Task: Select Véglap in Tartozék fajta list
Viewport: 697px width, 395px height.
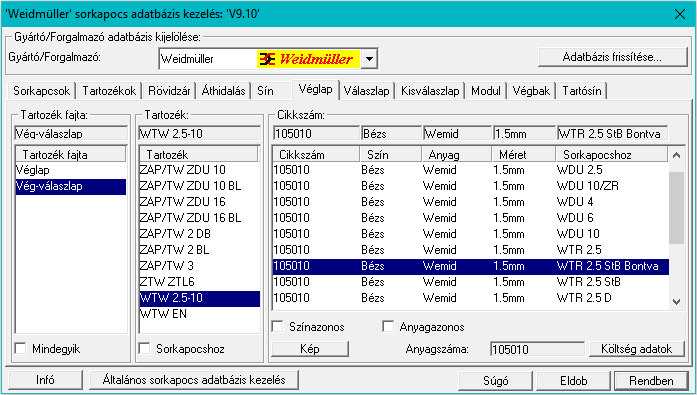Action: coord(71,170)
